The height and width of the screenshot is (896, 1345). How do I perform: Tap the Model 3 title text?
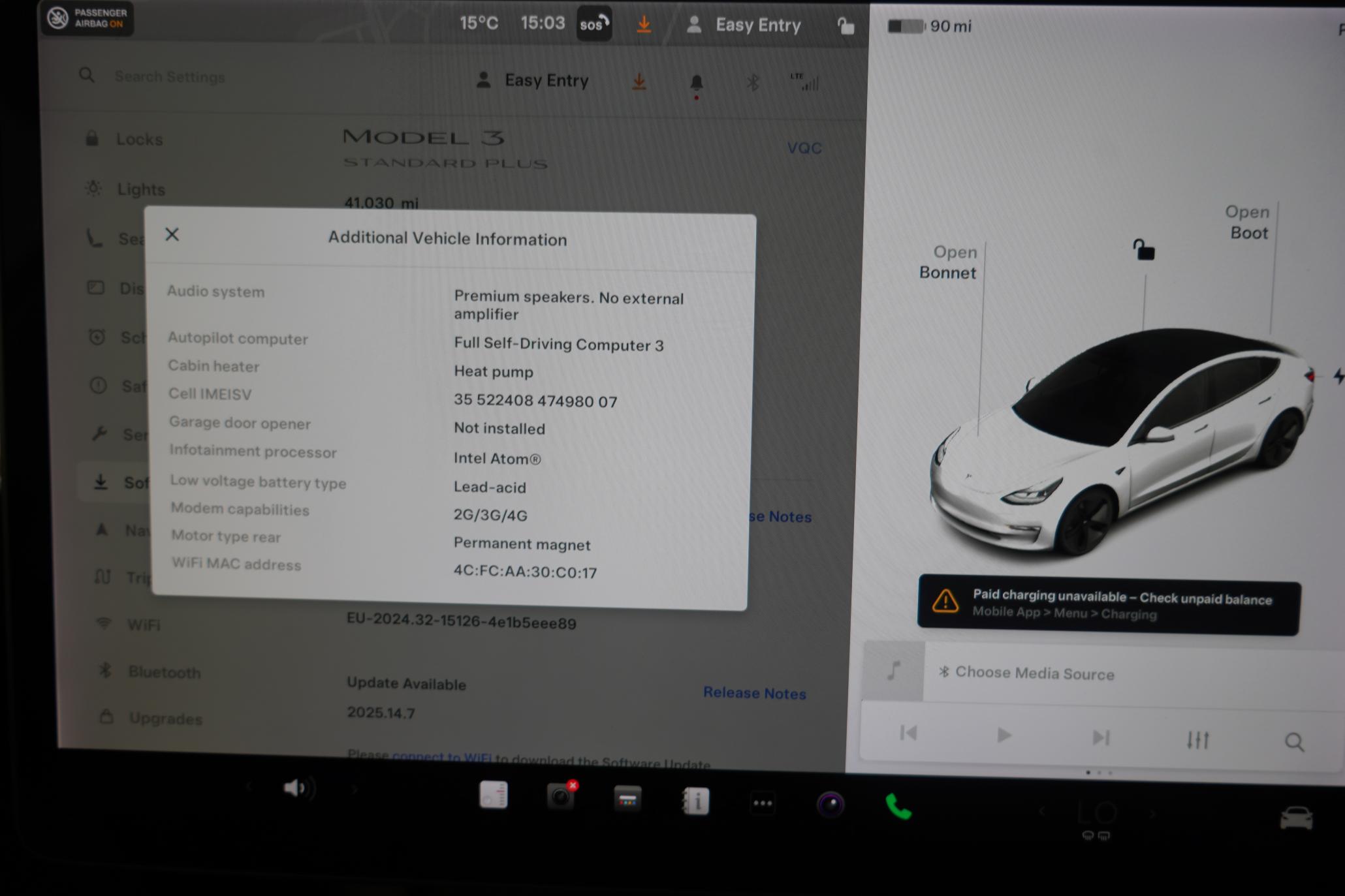pos(424,137)
